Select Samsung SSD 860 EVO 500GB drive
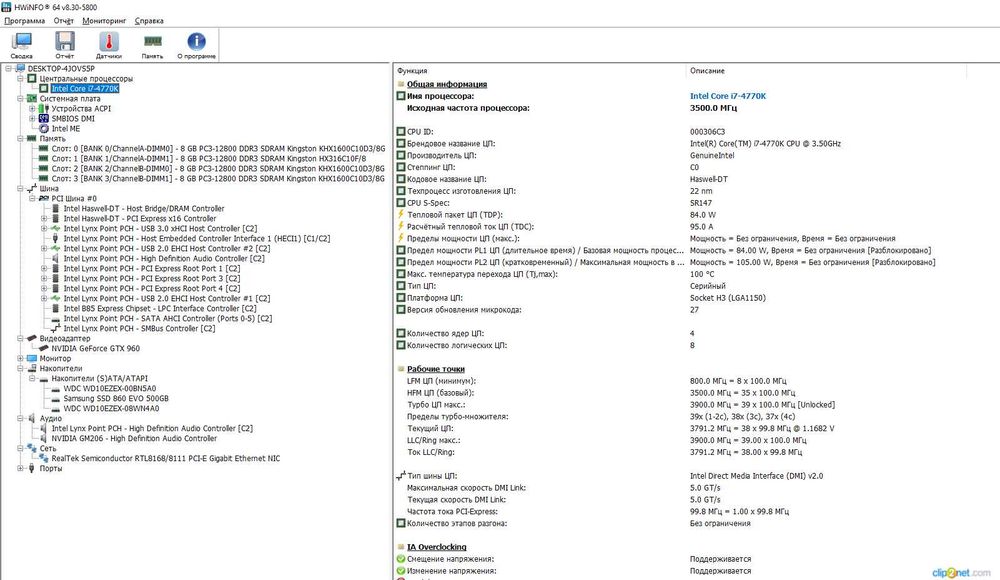Image resolution: width=1000 pixels, height=580 pixels. coord(116,398)
